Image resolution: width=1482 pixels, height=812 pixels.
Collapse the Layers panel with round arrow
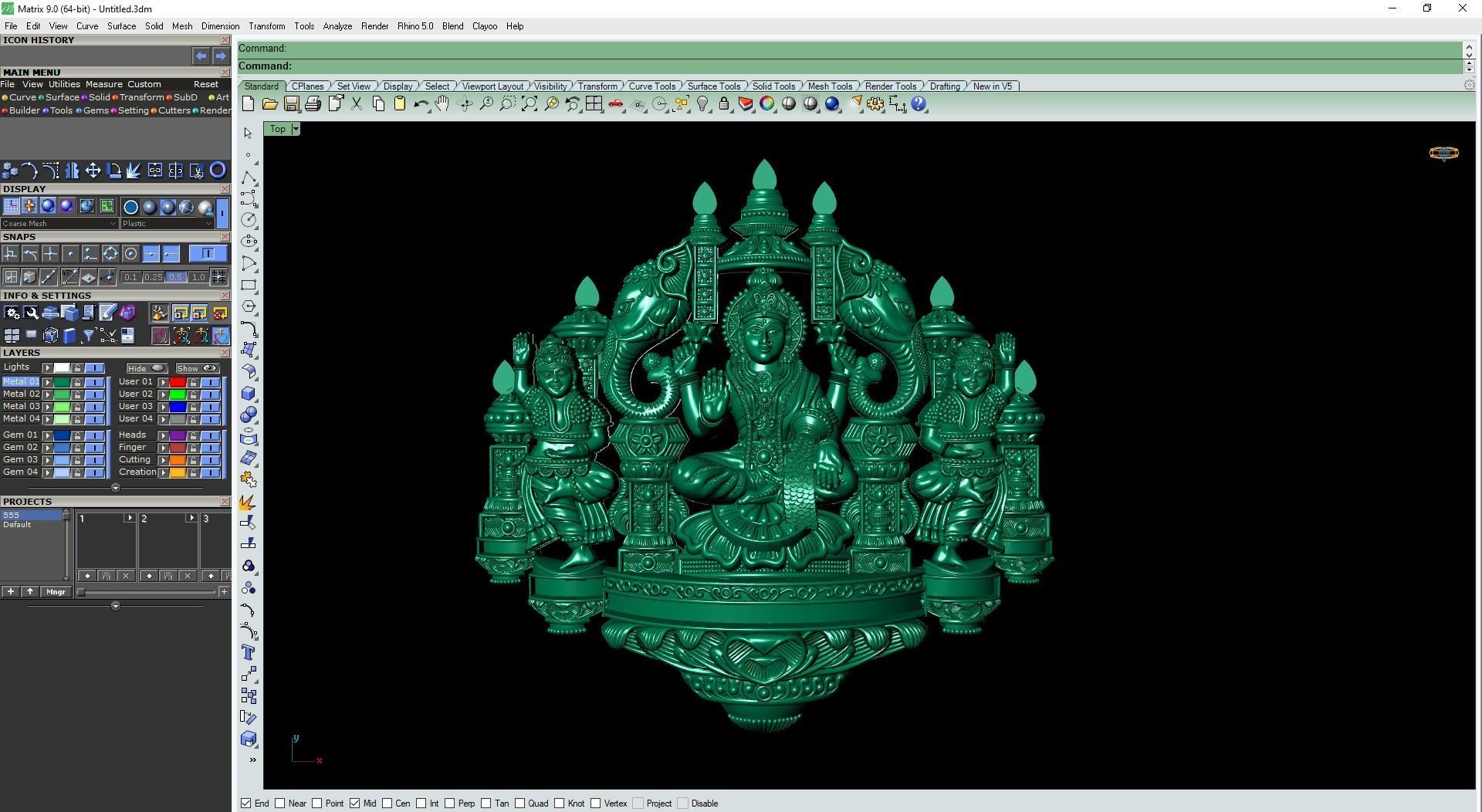[116, 488]
